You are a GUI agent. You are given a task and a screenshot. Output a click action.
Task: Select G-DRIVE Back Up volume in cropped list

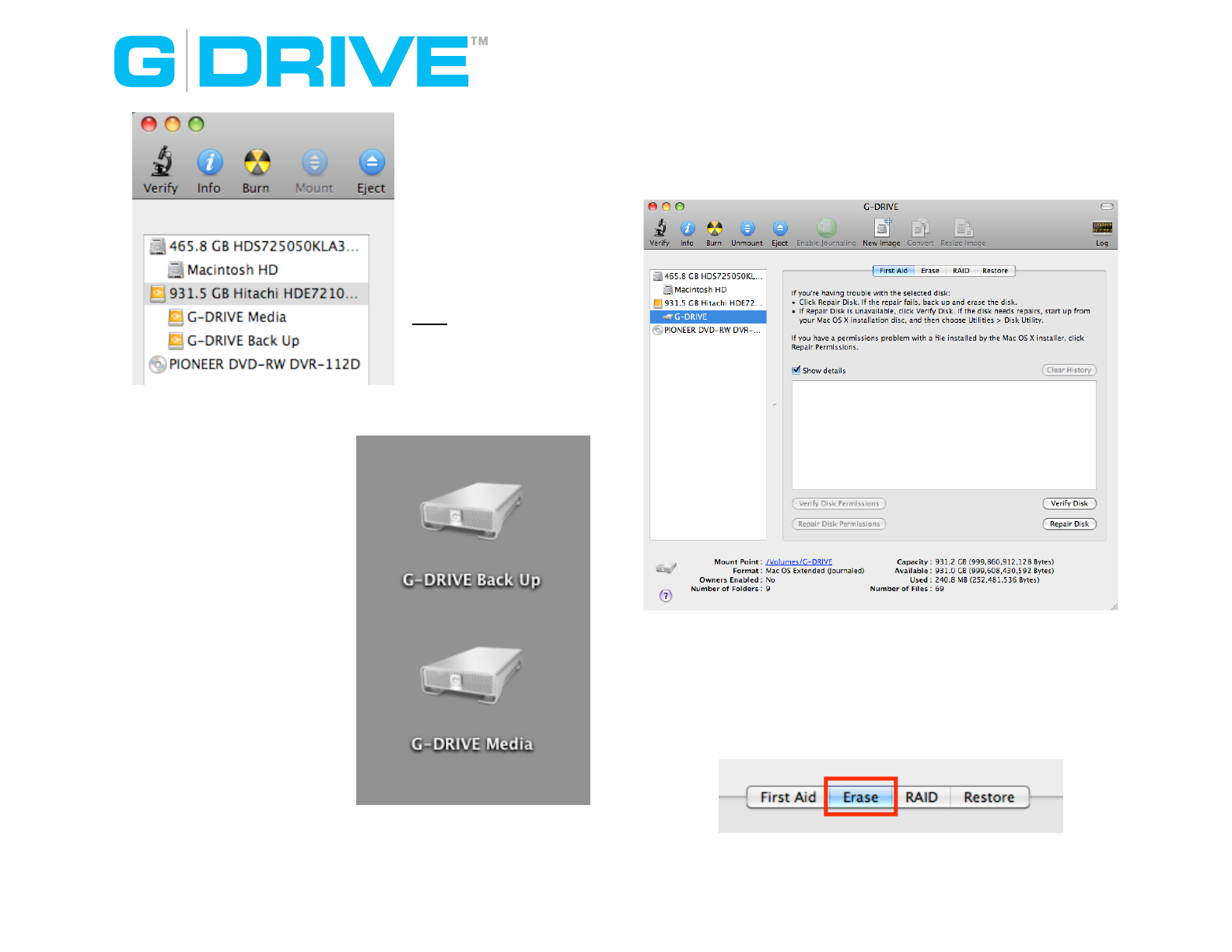257,341
